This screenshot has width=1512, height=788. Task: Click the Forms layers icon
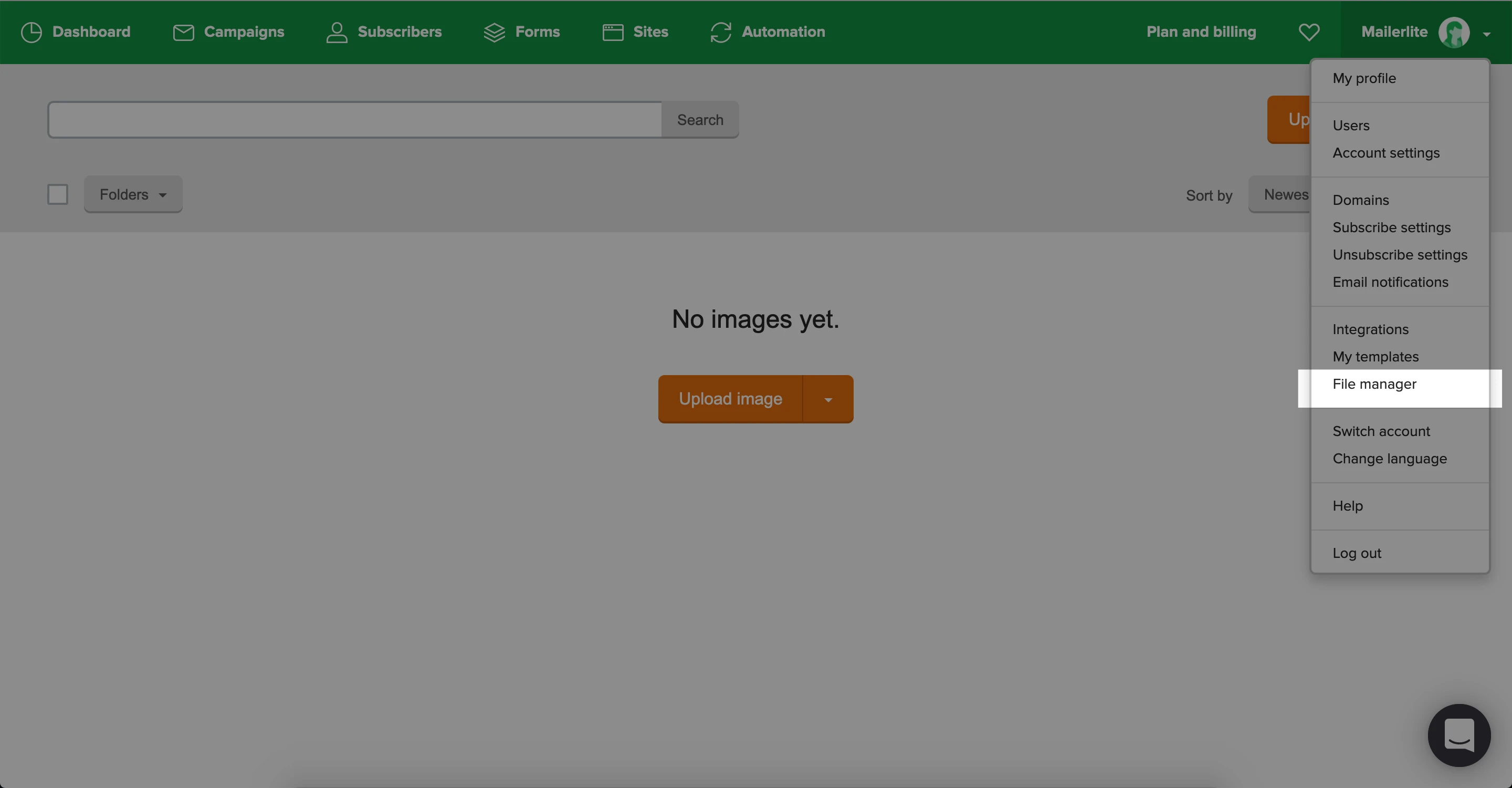point(494,32)
